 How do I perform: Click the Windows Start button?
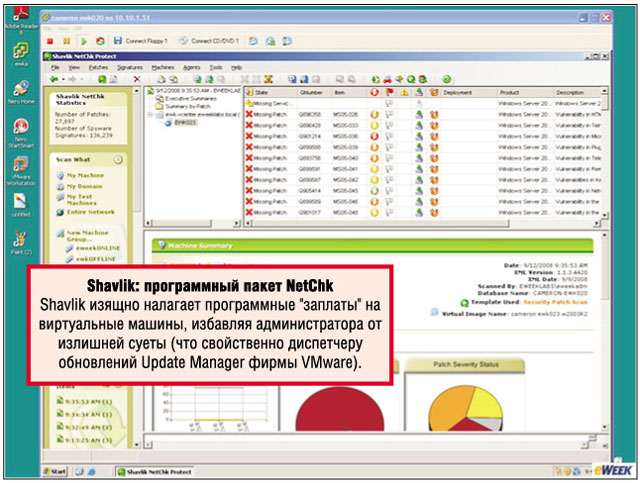[55, 472]
